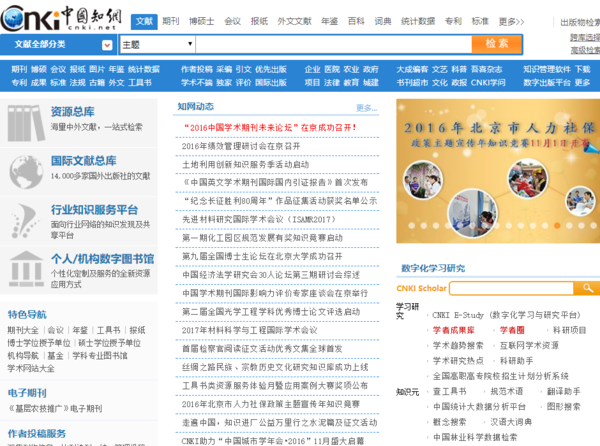Switch to the 统计数据 tab
600x446 pixels.
tap(418, 21)
